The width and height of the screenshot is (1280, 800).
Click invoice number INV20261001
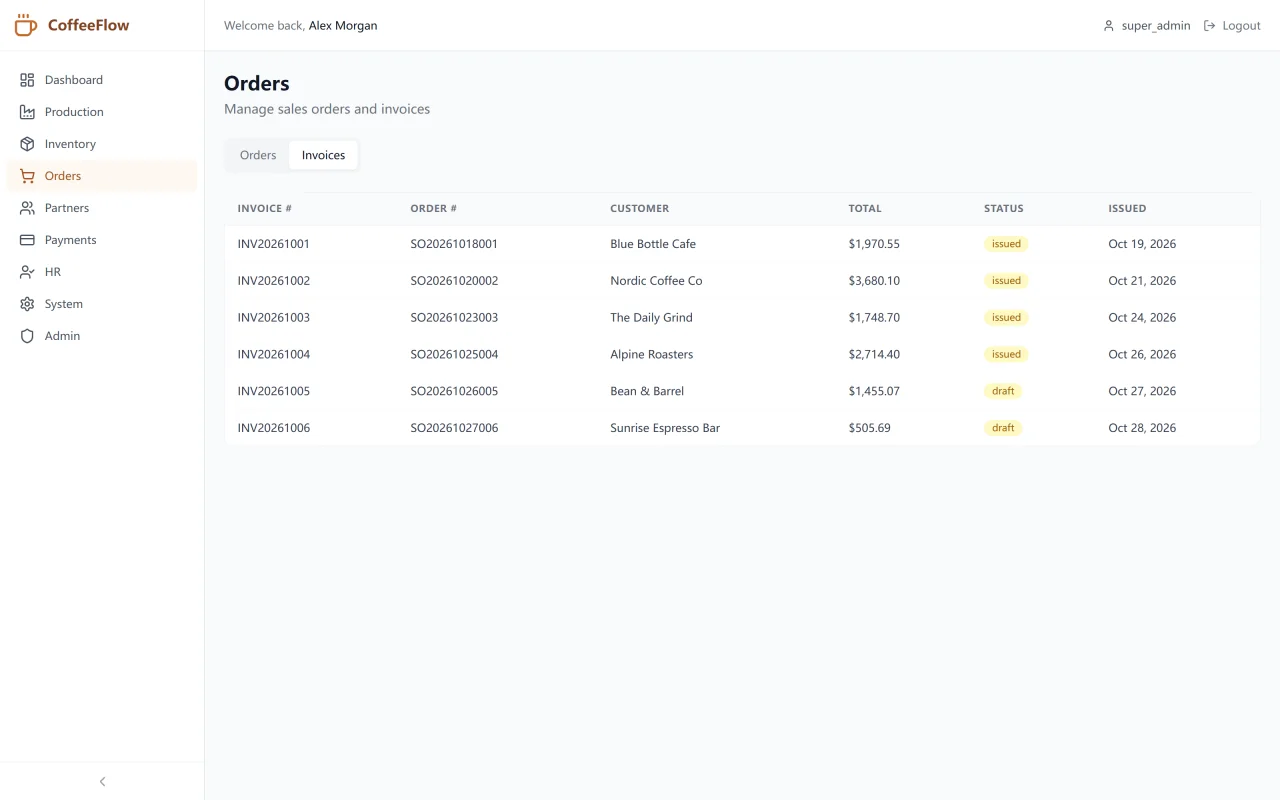[274, 244]
